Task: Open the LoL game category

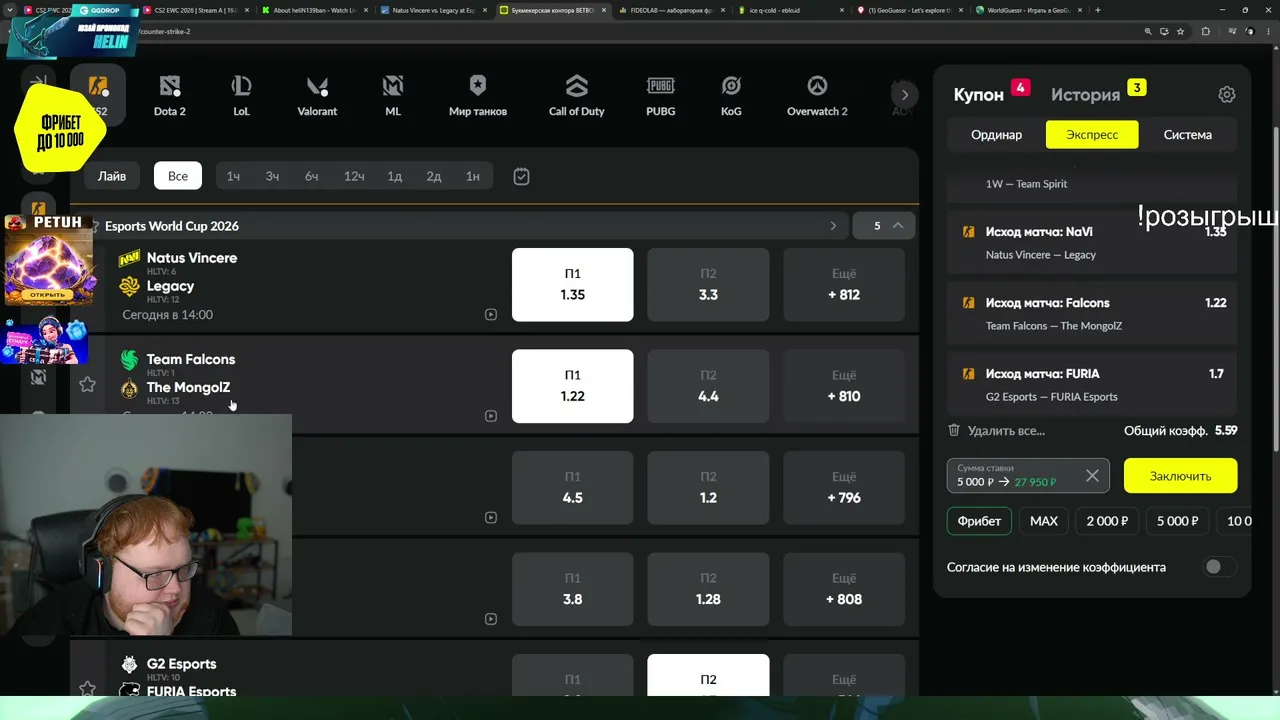Action: click(x=241, y=96)
